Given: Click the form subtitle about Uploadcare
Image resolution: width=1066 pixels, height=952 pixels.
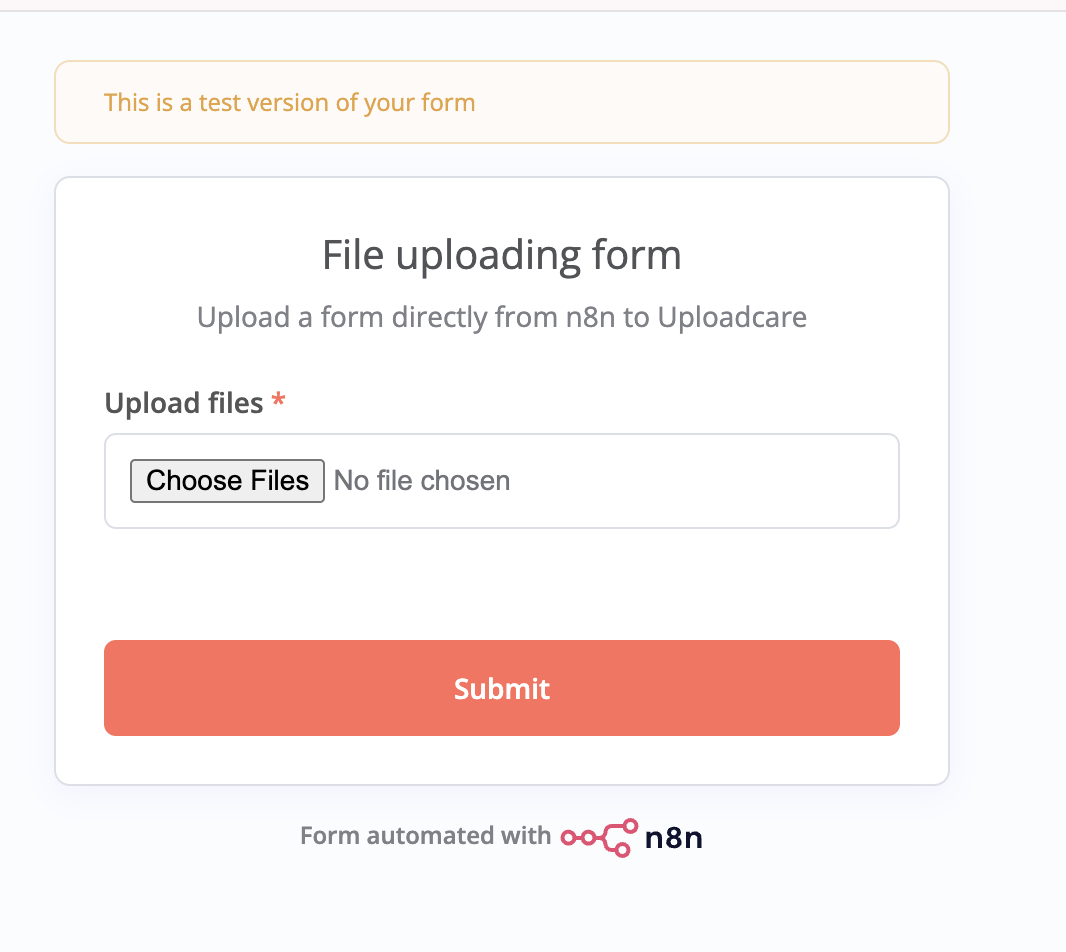Looking at the screenshot, I should click(x=500, y=317).
